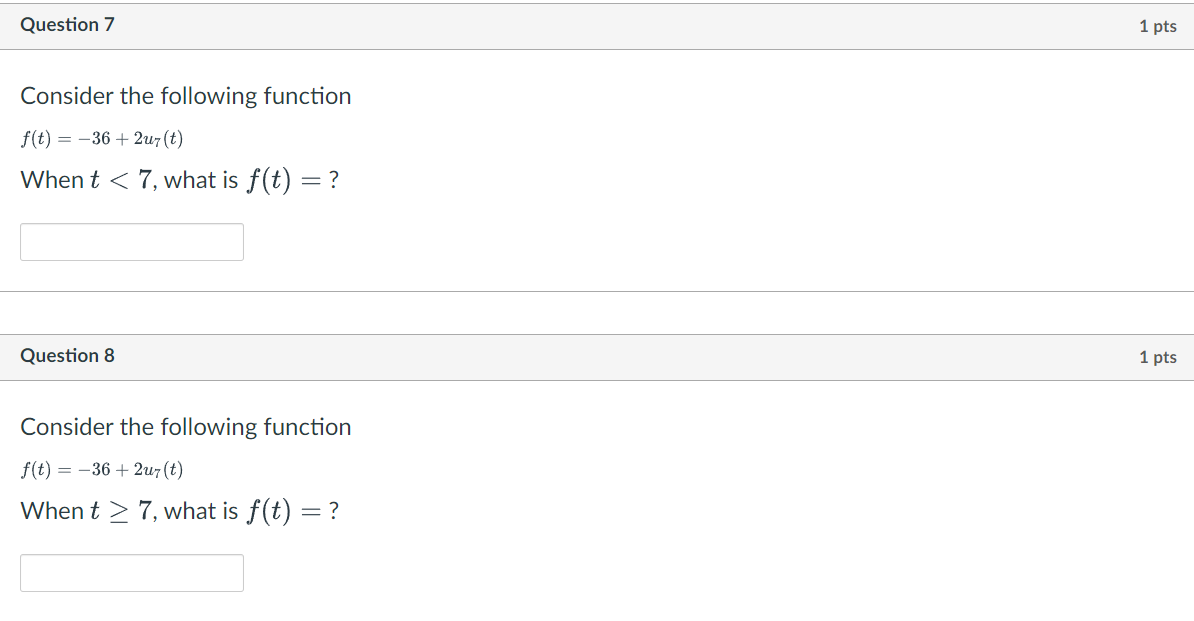The image size is (1194, 621).
Task: Click the gray Question 7 title bar
Action: click(x=597, y=25)
